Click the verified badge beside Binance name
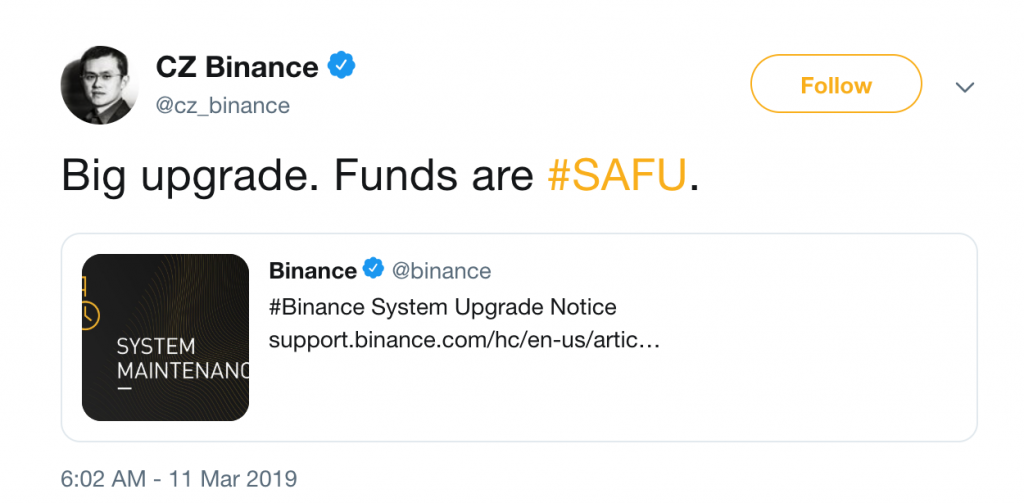This screenshot has width=1024, height=503. [x=374, y=268]
